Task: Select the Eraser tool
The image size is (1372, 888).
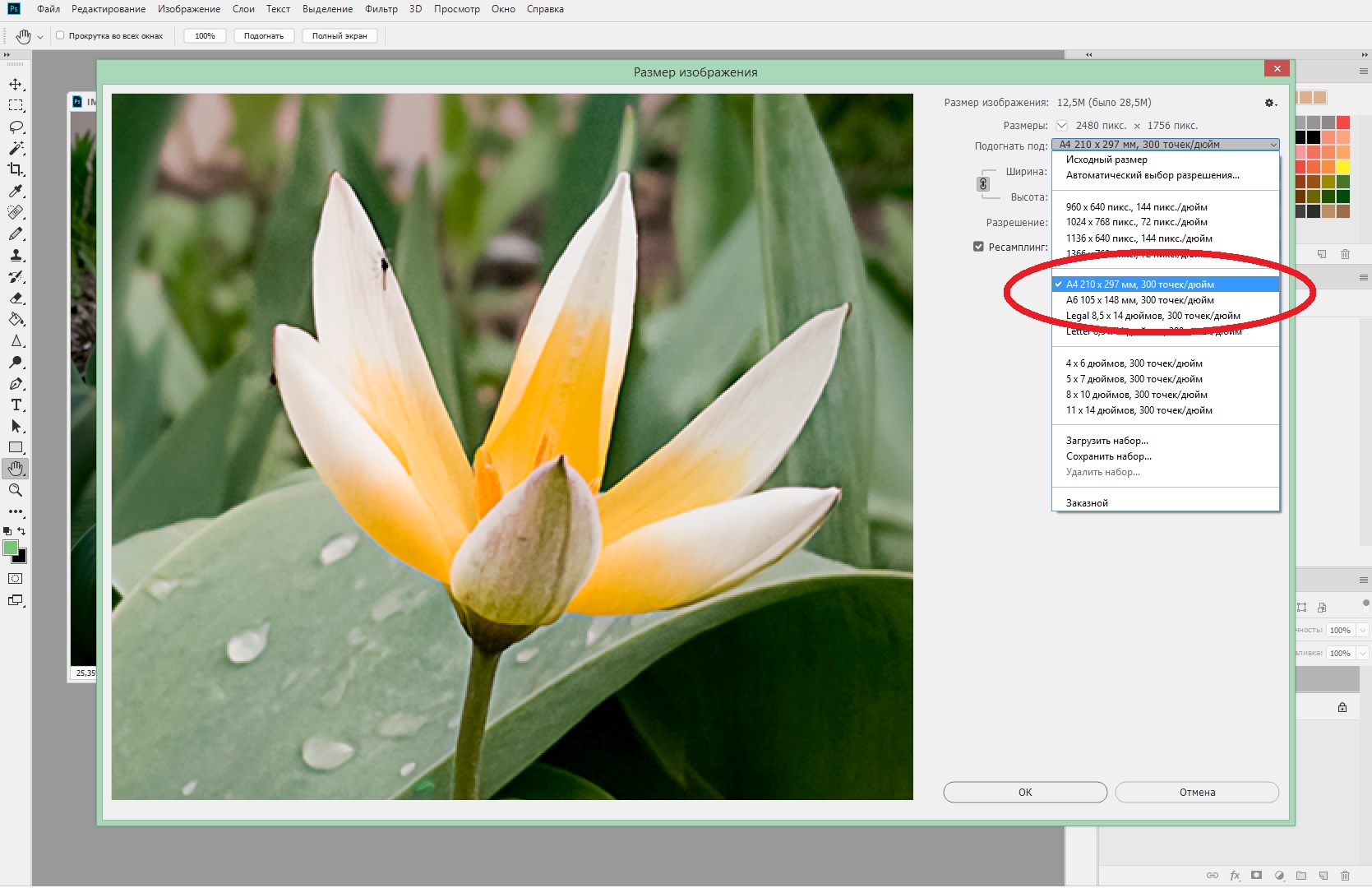Action: click(16, 298)
